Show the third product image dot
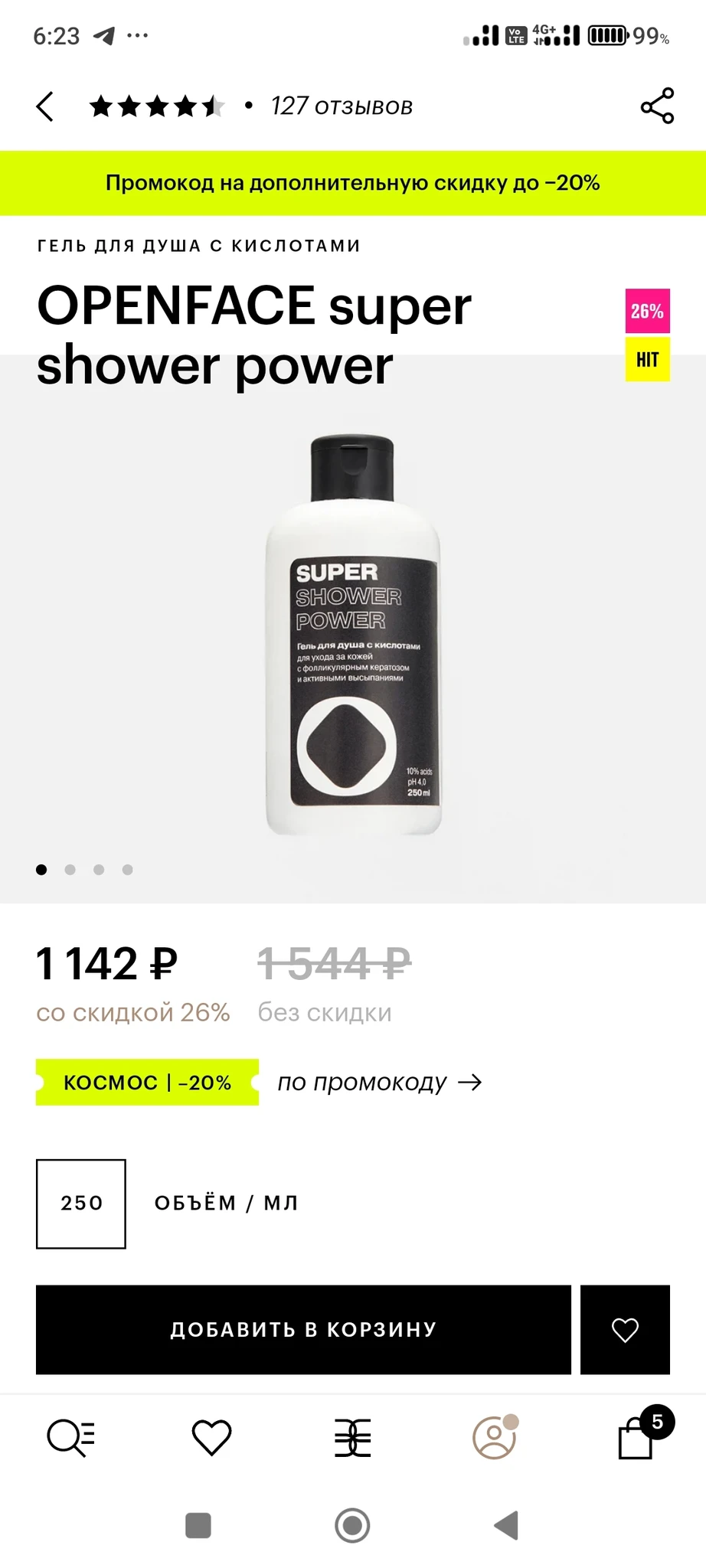706x1568 pixels. pyautogui.click(x=99, y=870)
